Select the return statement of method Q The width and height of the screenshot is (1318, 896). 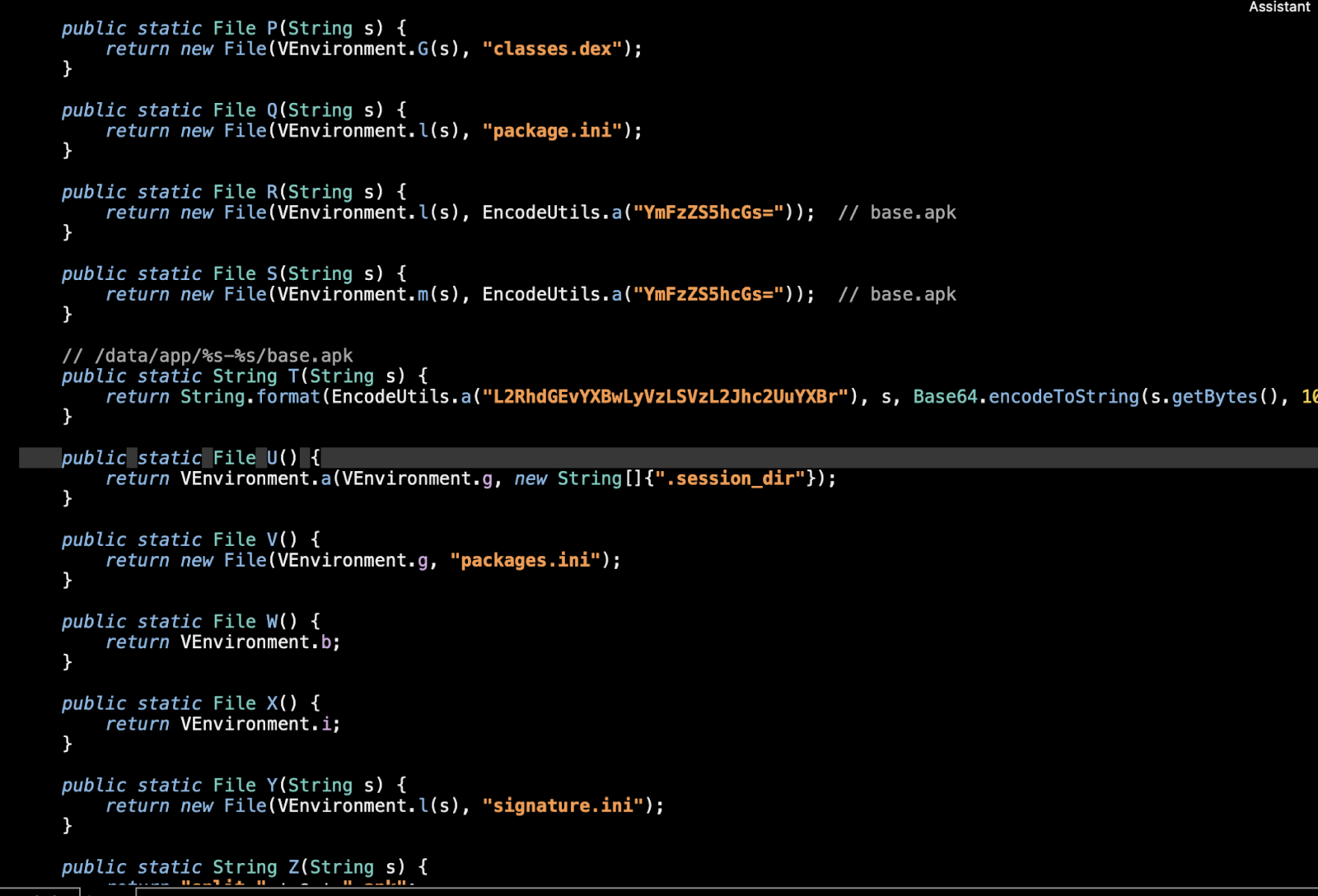[x=371, y=130]
